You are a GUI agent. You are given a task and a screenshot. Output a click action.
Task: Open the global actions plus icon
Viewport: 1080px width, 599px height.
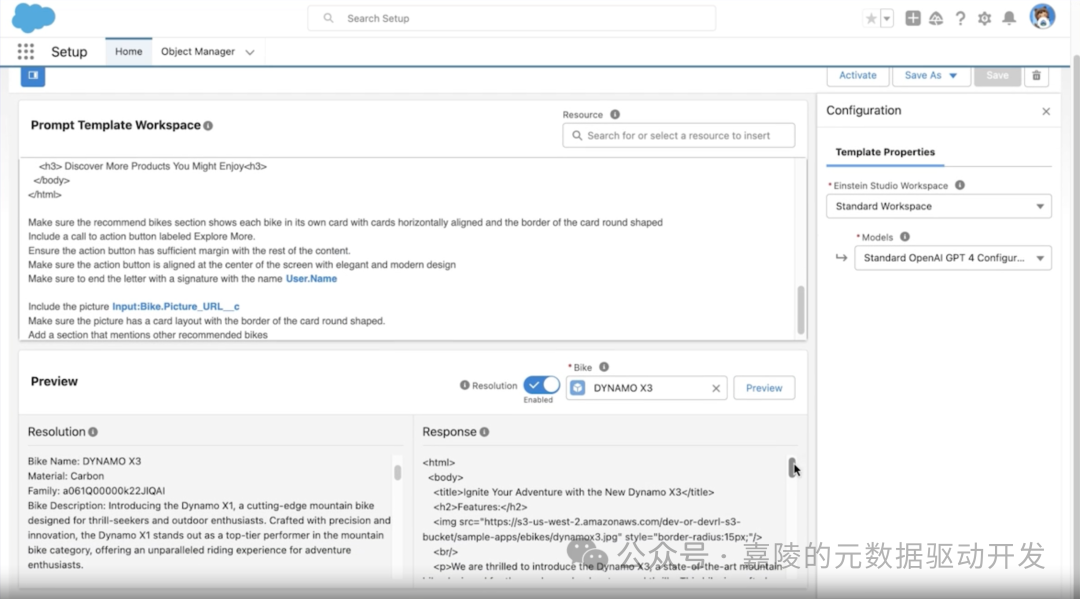(x=913, y=19)
